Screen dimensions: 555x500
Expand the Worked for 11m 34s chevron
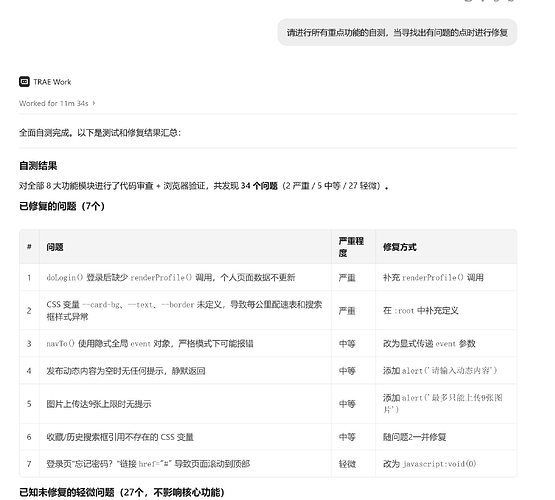click(94, 103)
